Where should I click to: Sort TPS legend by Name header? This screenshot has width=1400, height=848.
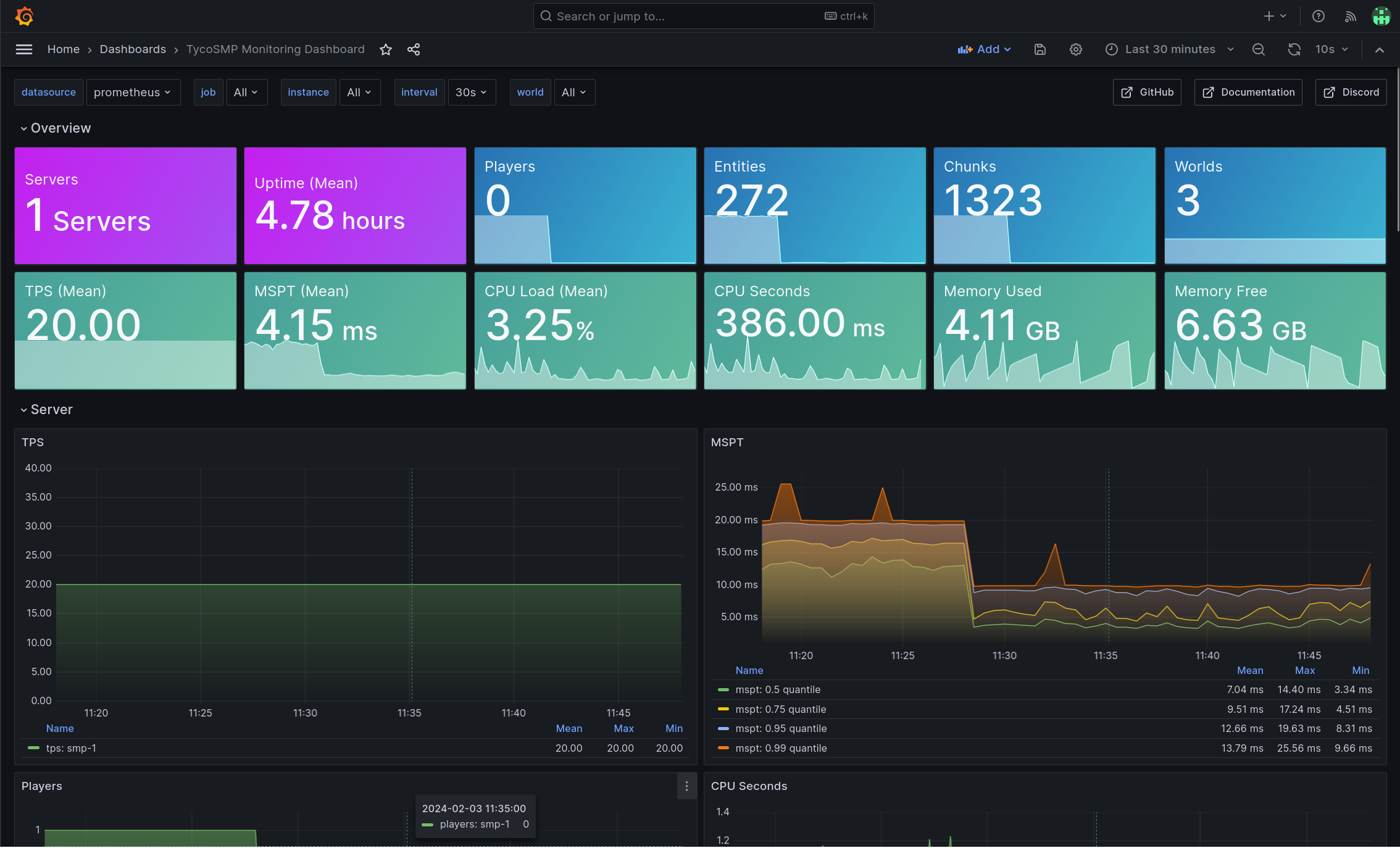[60, 728]
